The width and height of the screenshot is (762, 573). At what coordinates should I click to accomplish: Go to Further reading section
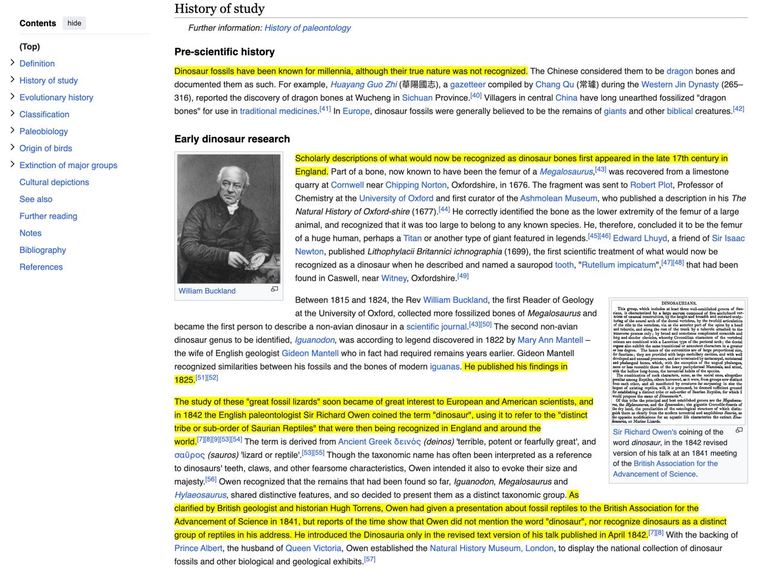[x=48, y=216]
